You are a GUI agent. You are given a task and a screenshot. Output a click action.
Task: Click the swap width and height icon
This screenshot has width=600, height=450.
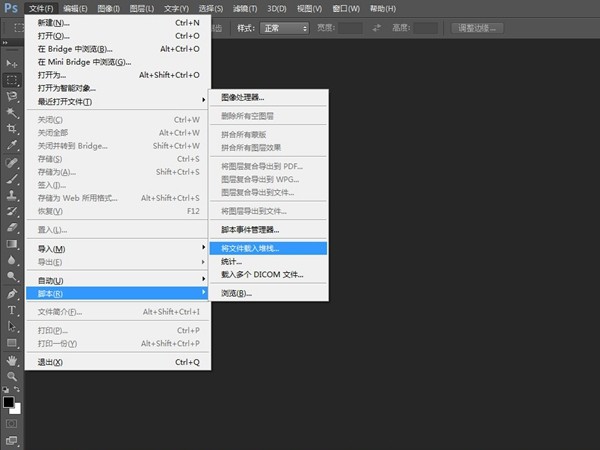[x=377, y=28]
